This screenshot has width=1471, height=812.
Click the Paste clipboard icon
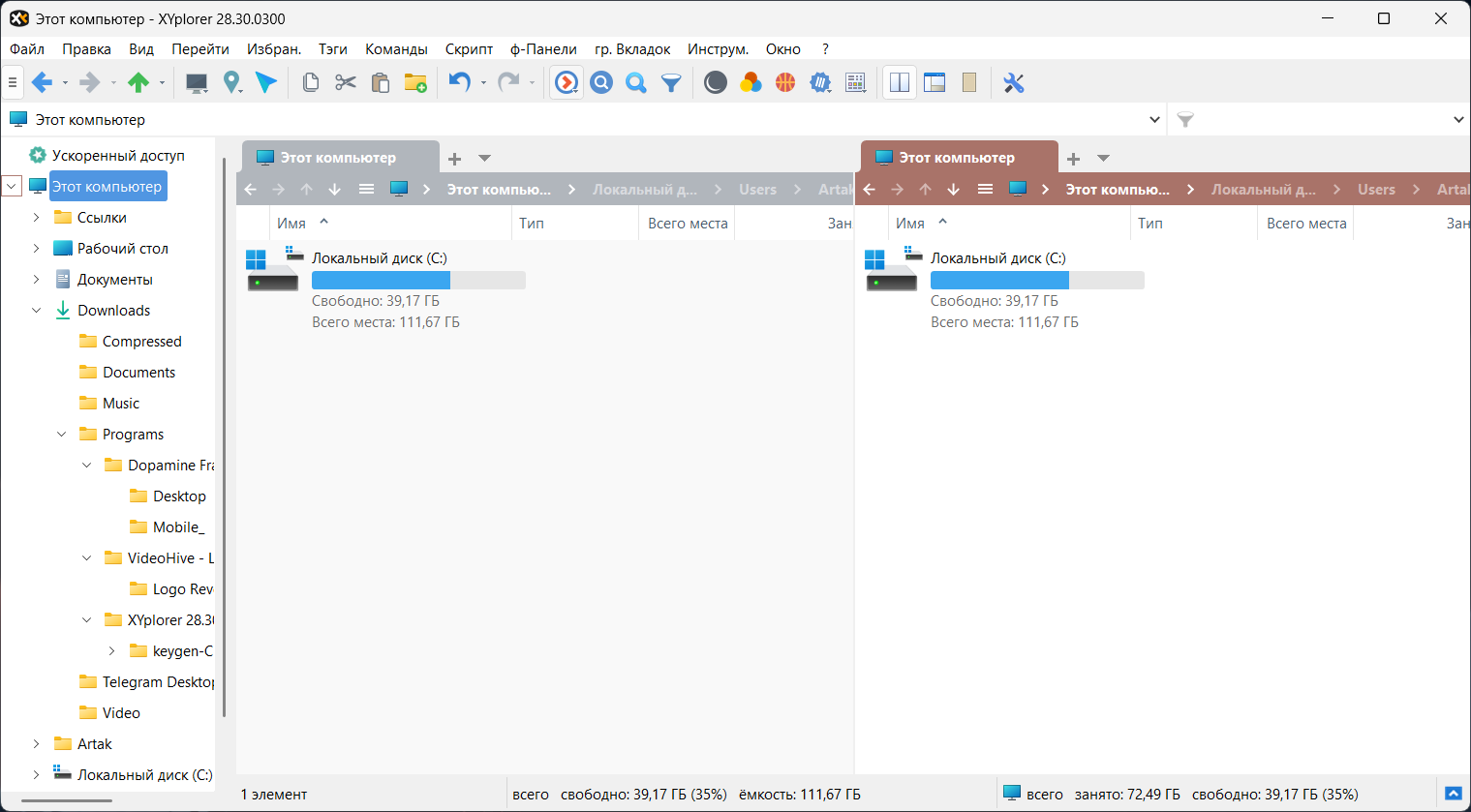(x=381, y=83)
